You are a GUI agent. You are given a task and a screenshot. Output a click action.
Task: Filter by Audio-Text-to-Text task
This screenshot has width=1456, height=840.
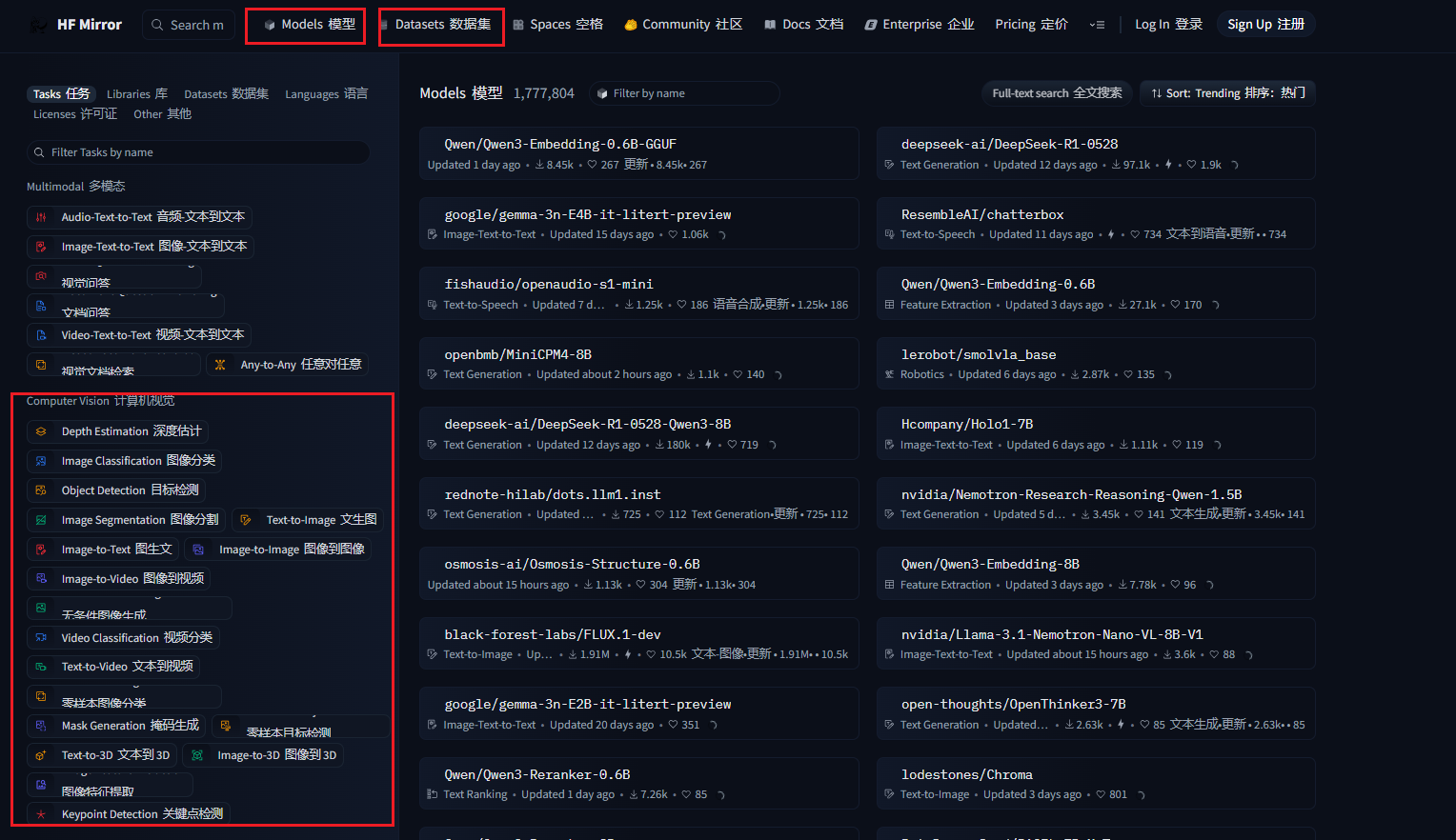tap(140, 217)
